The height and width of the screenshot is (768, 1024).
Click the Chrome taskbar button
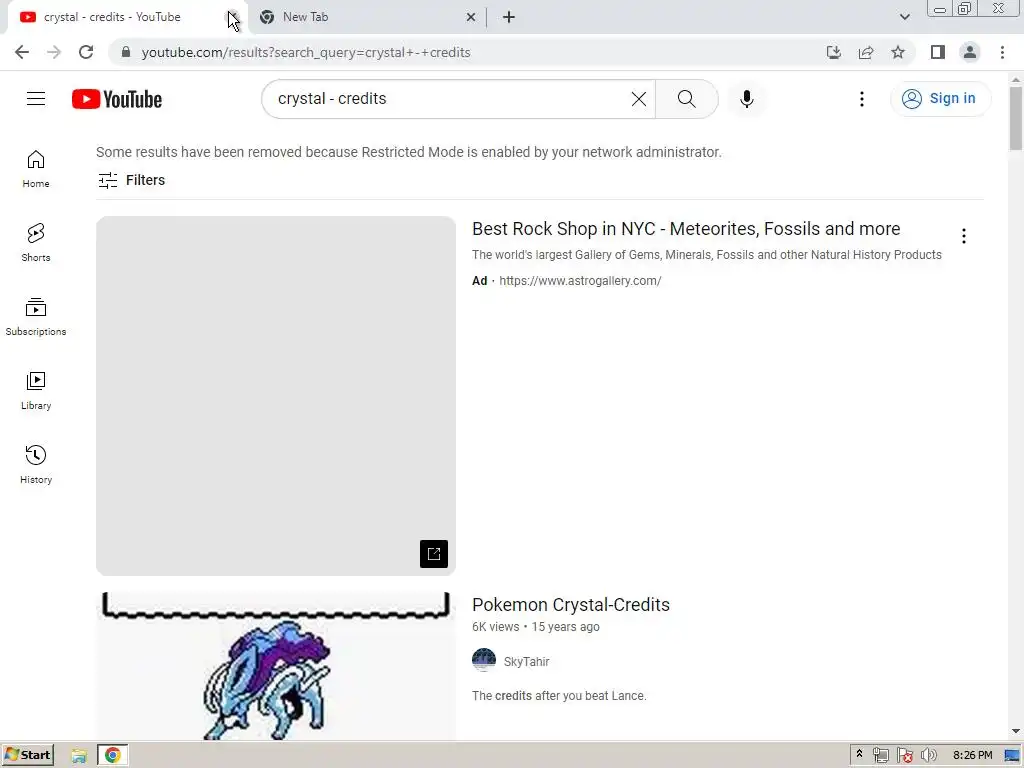click(112, 756)
